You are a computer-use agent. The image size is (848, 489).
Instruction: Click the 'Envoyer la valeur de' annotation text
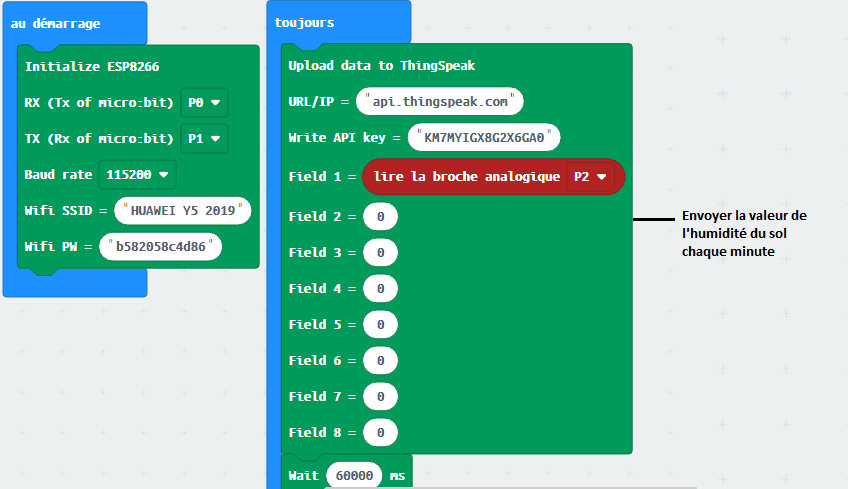[x=744, y=216]
